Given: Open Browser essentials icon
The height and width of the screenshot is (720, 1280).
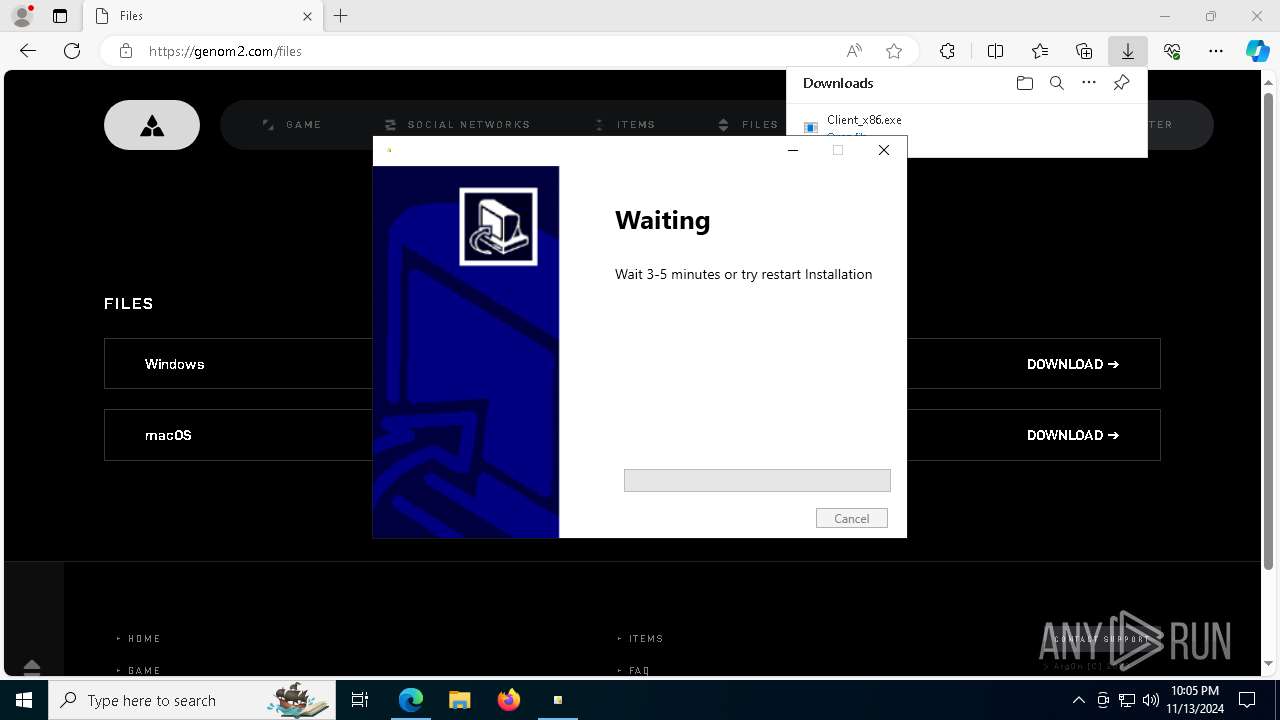Looking at the screenshot, I should (1172, 51).
